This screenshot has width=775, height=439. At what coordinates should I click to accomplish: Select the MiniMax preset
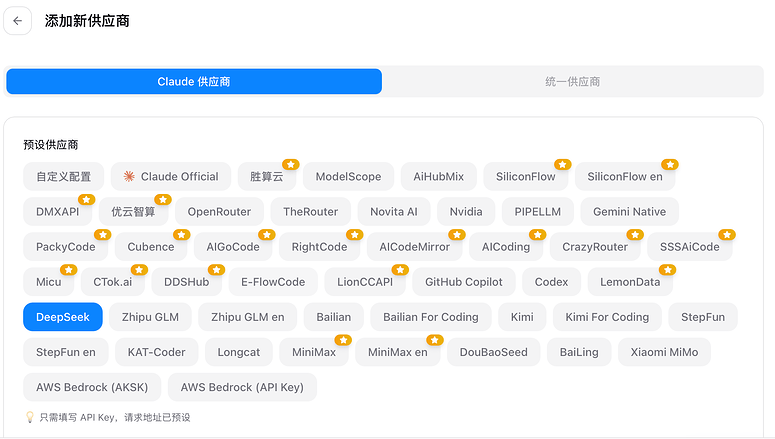click(x=314, y=352)
